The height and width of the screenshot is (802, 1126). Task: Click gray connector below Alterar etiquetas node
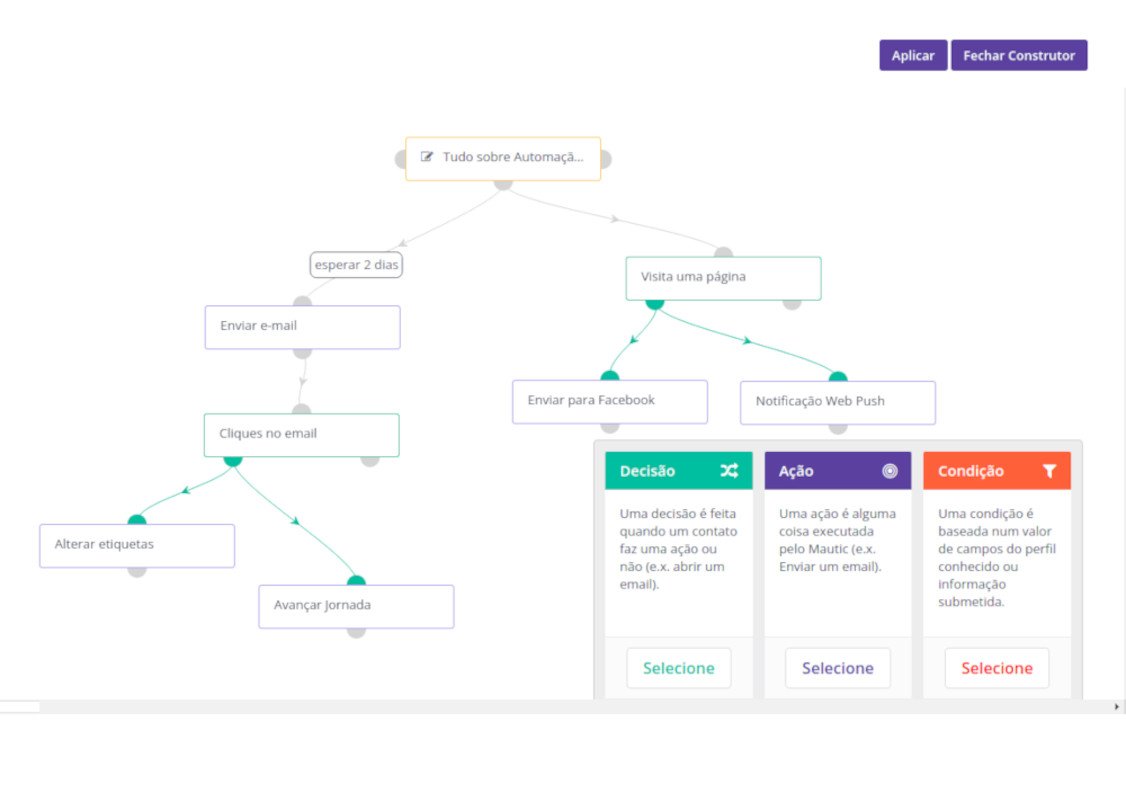click(x=137, y=571)
